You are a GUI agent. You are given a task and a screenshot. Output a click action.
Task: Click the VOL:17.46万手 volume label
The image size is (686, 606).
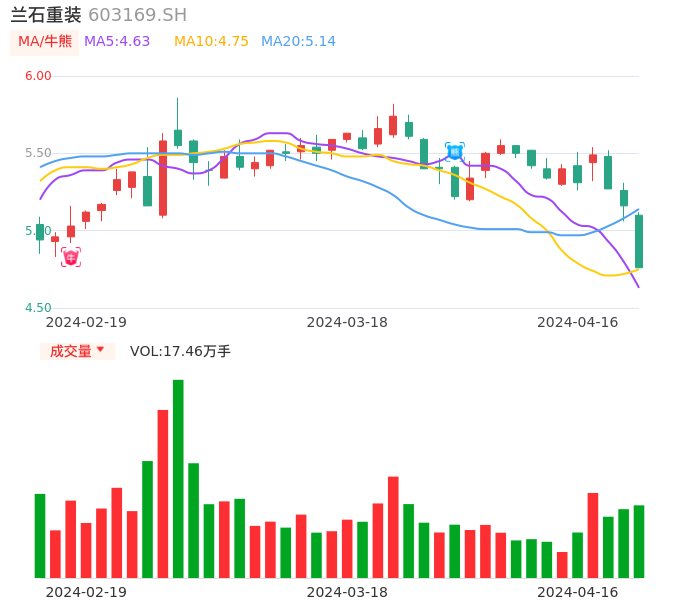tap(180, 351)
